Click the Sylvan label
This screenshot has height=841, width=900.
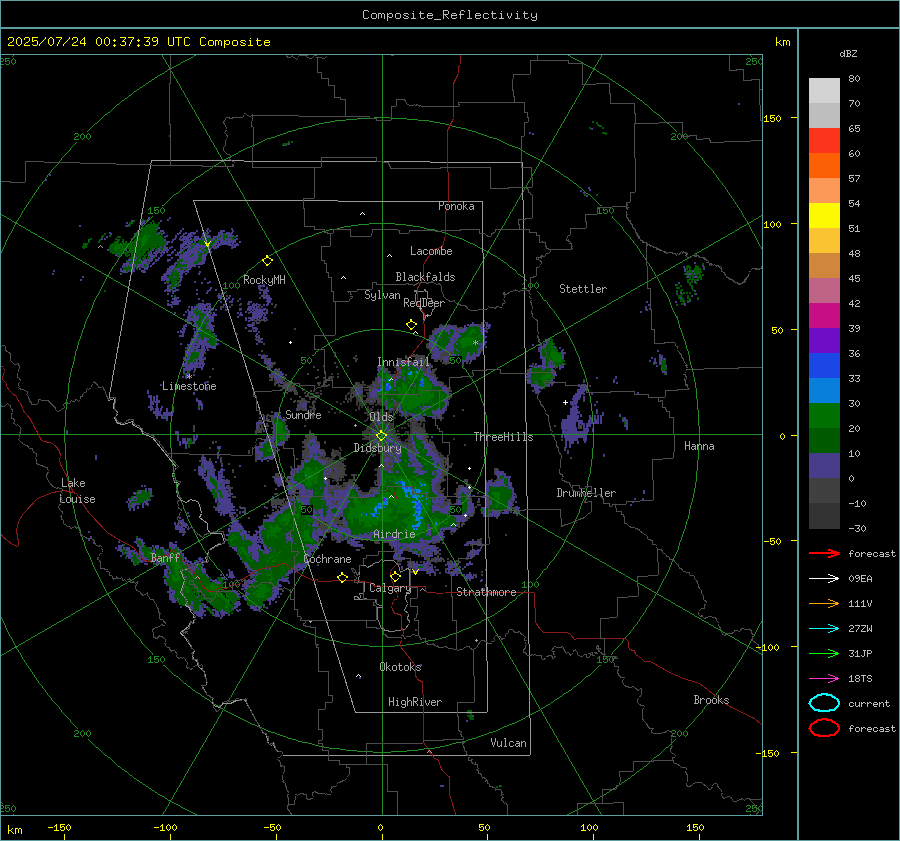click(382, 295)
